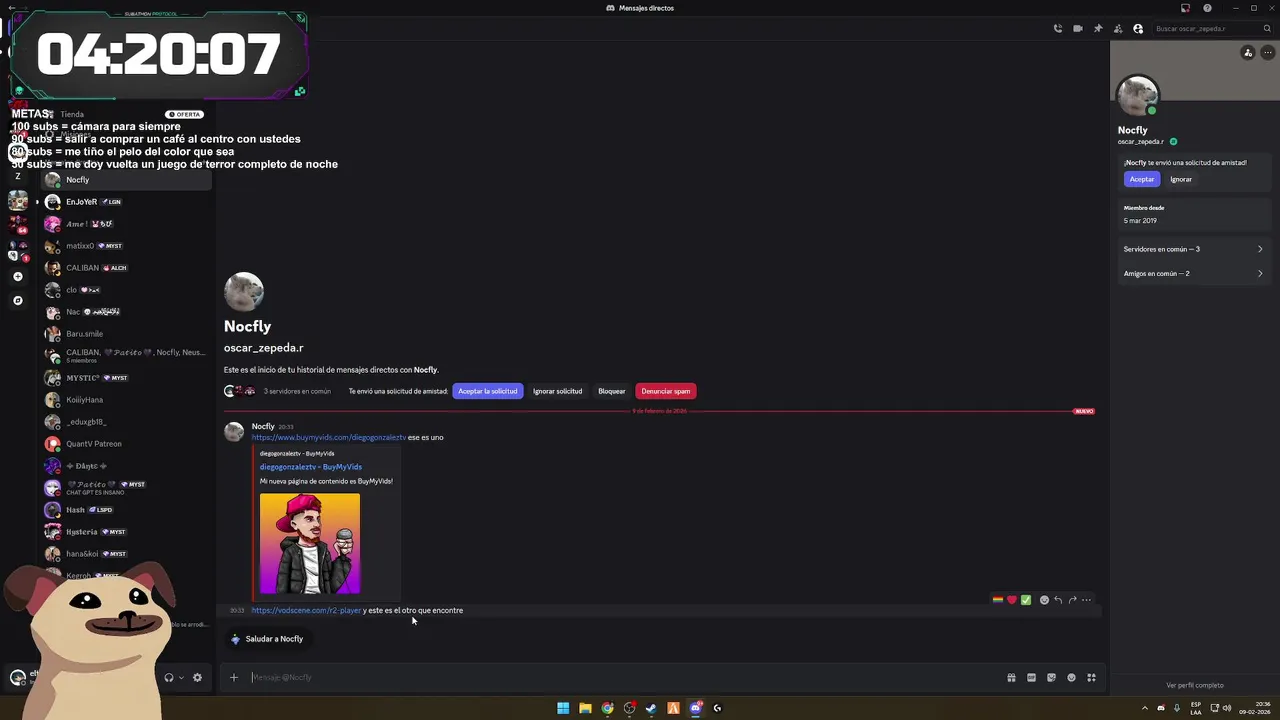Open the discover servers compass icon

[x=17, y=300]
